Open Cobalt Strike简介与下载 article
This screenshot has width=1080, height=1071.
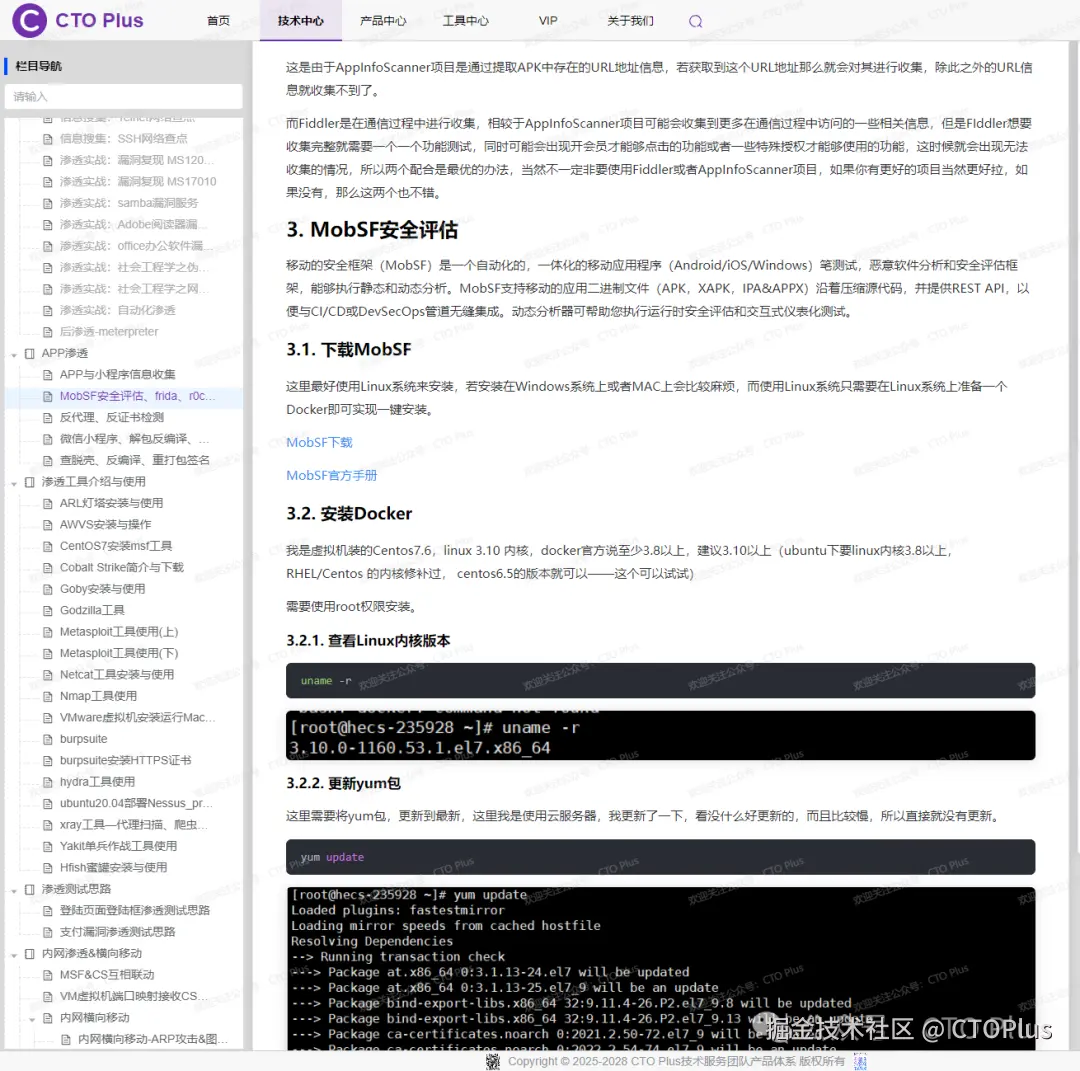coord(121,567)
